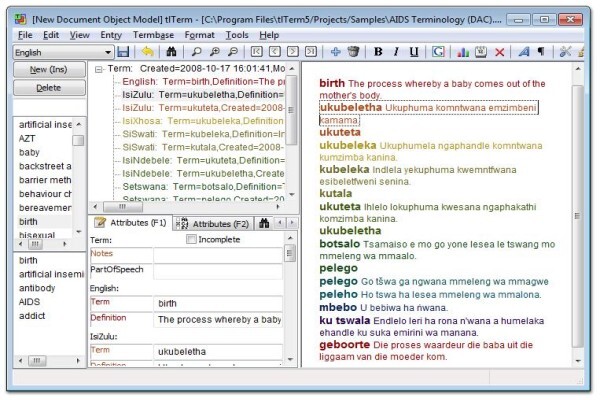Open the bar chart statistics icon
Viewport: 600px width, 400px height.
pos(463,52)
